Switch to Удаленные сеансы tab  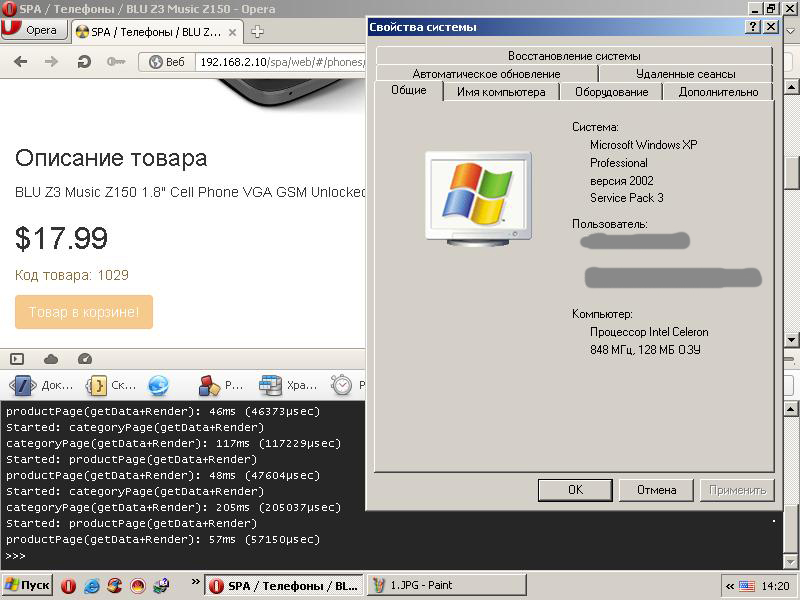pos(686,73)
